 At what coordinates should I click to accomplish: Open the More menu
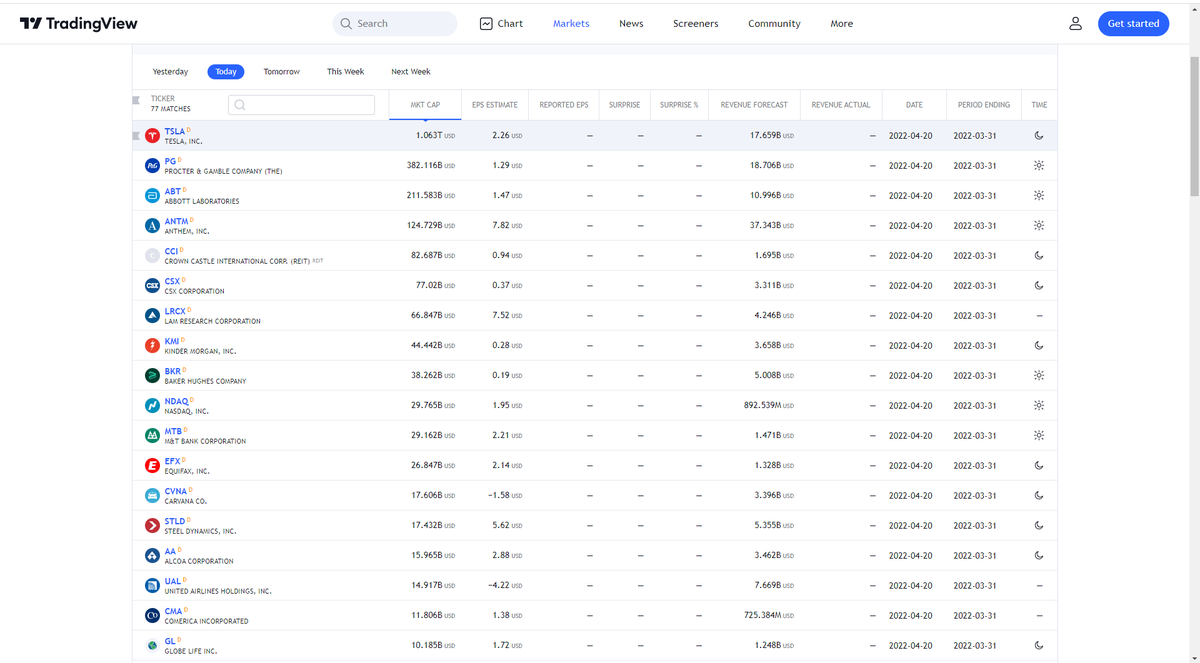coord(842,23)
